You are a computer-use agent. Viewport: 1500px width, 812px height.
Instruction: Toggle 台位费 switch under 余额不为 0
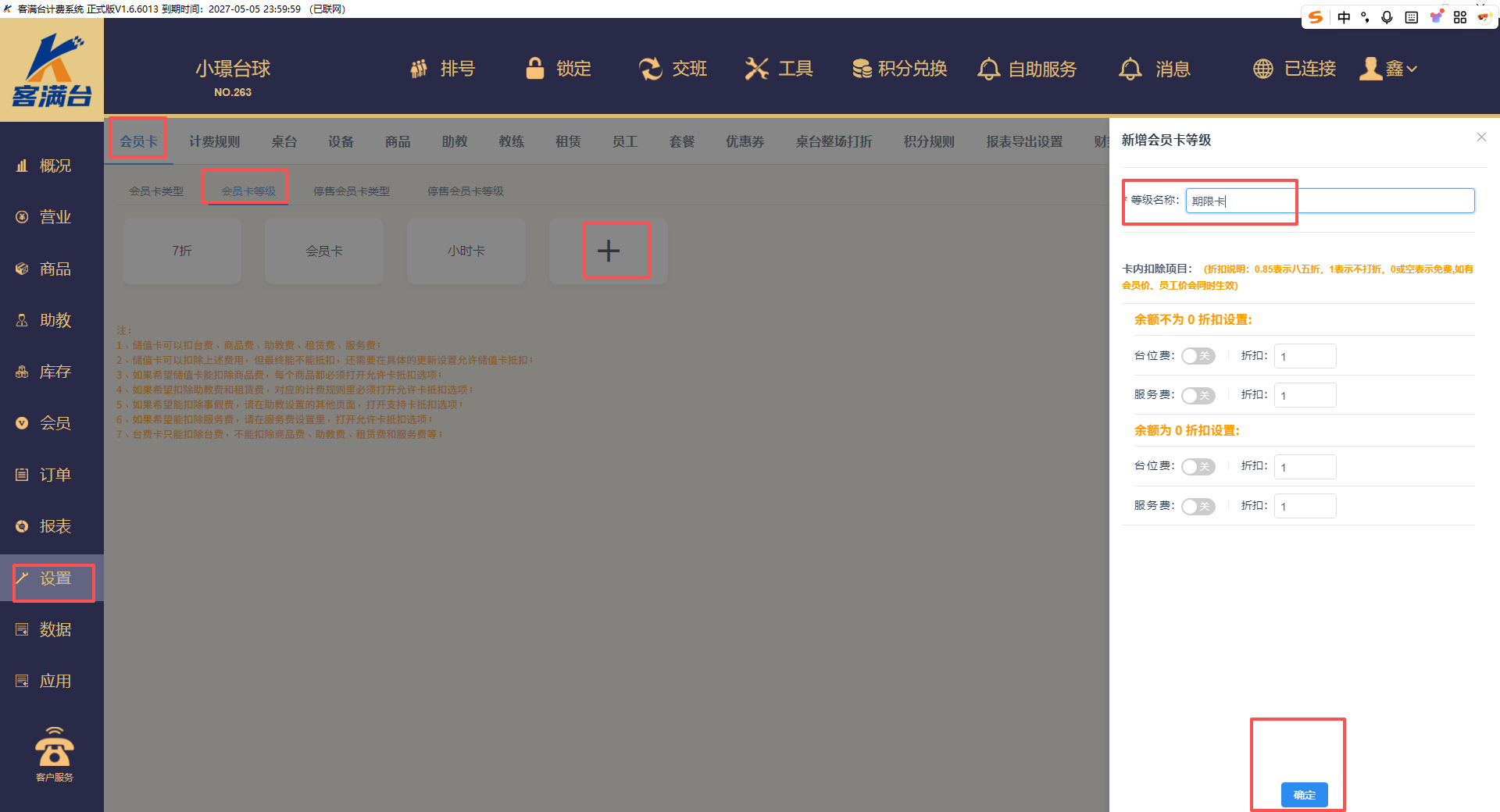click(1198, 356)
